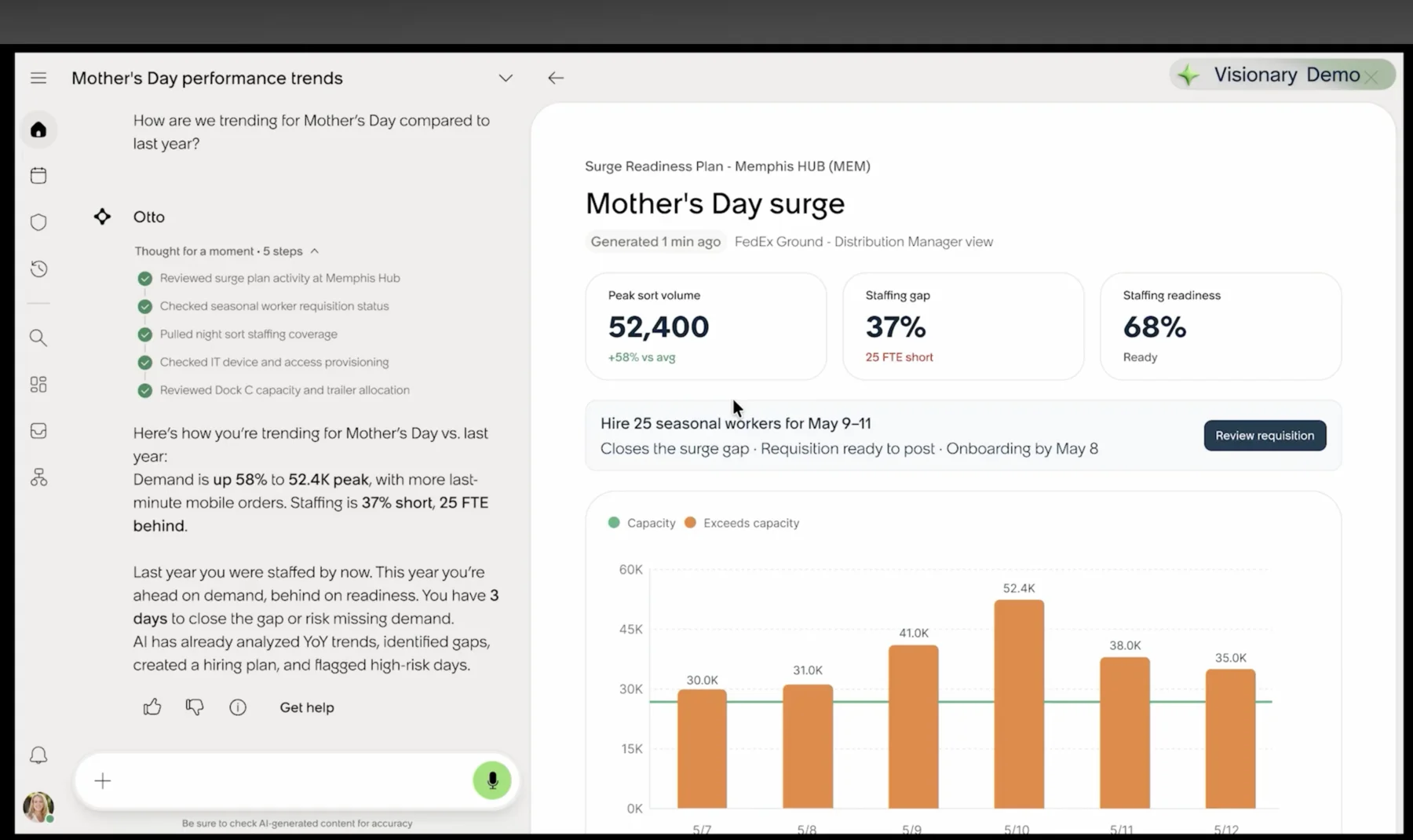Click 'Reviewed Dock C capacity and trailer allocation'

(x=284, y=390)
